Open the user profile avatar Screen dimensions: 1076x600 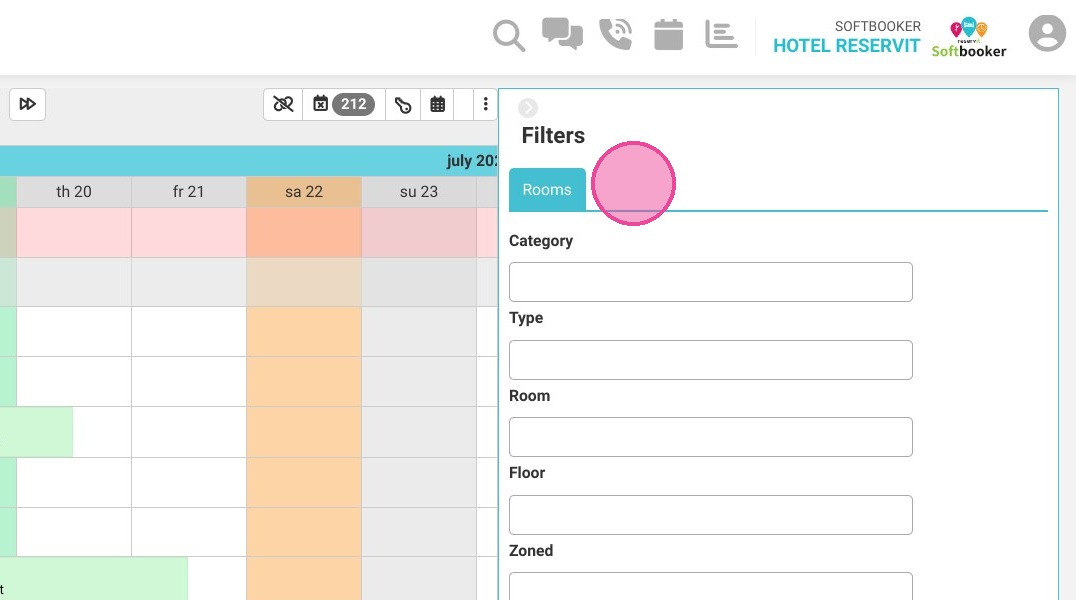pos(1046,33)
